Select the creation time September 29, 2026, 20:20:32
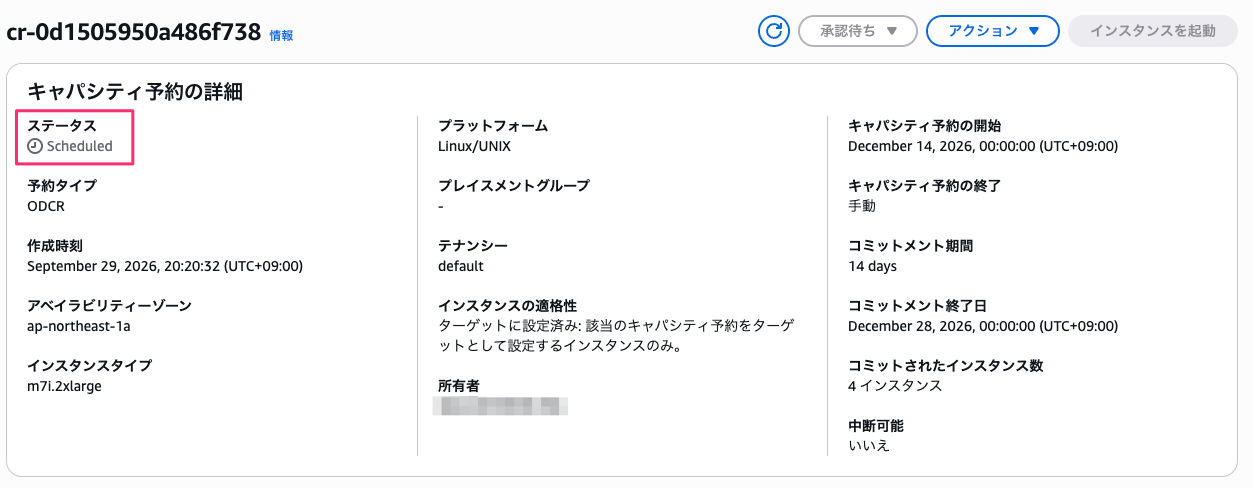The image size is (1253, 488). coord(165,266)
